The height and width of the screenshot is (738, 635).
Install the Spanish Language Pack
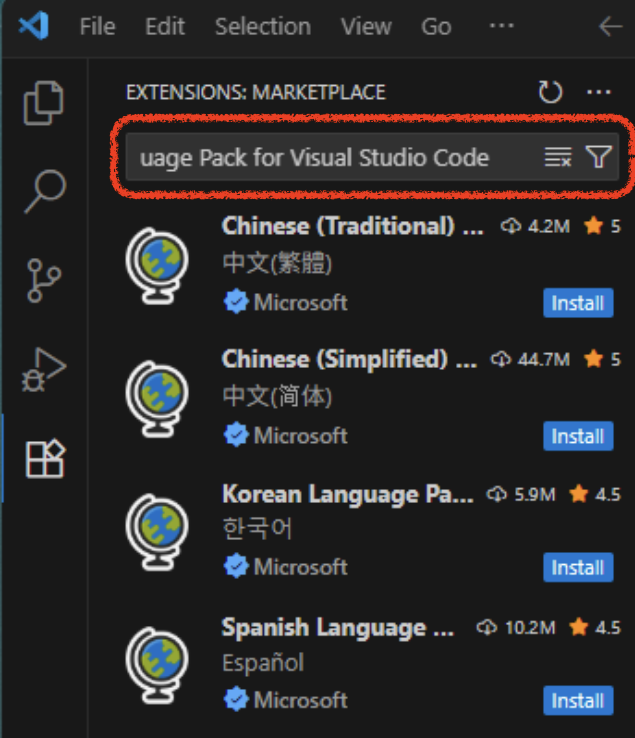click(578, 700)
